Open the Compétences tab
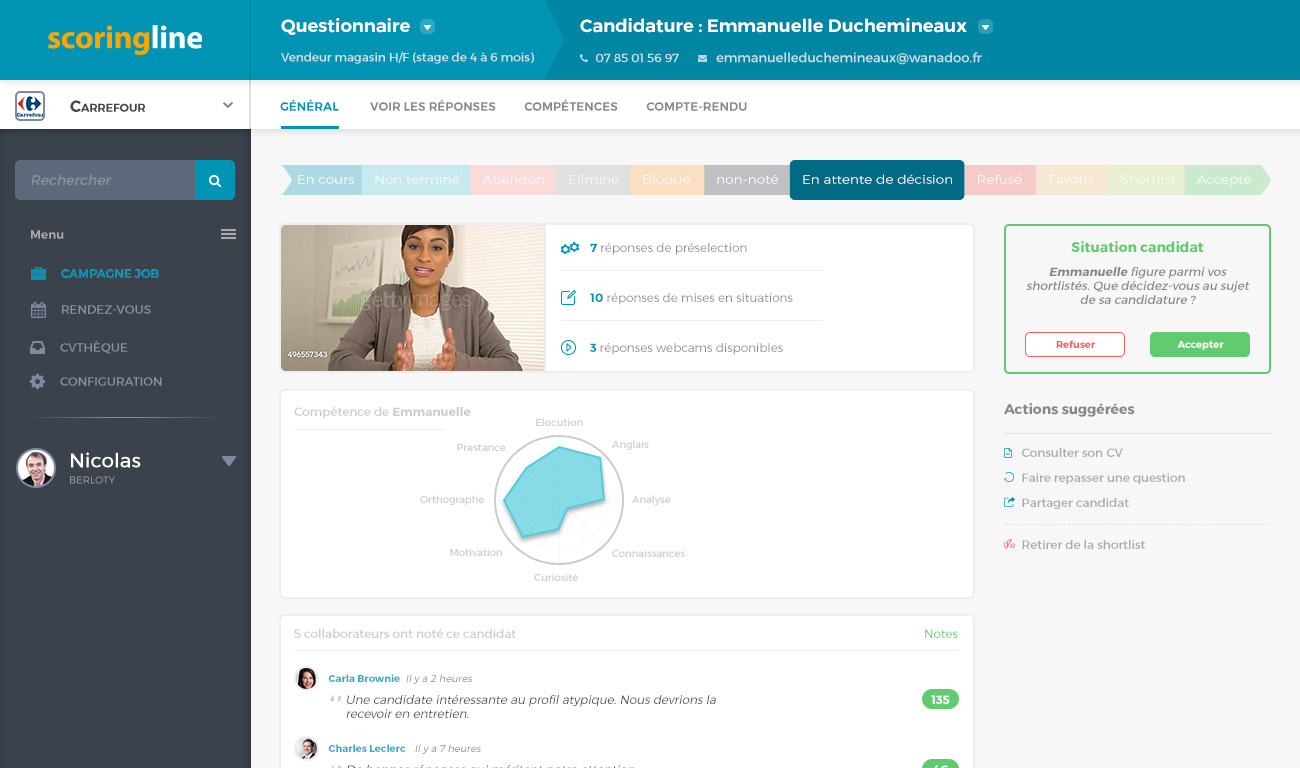 571,106
